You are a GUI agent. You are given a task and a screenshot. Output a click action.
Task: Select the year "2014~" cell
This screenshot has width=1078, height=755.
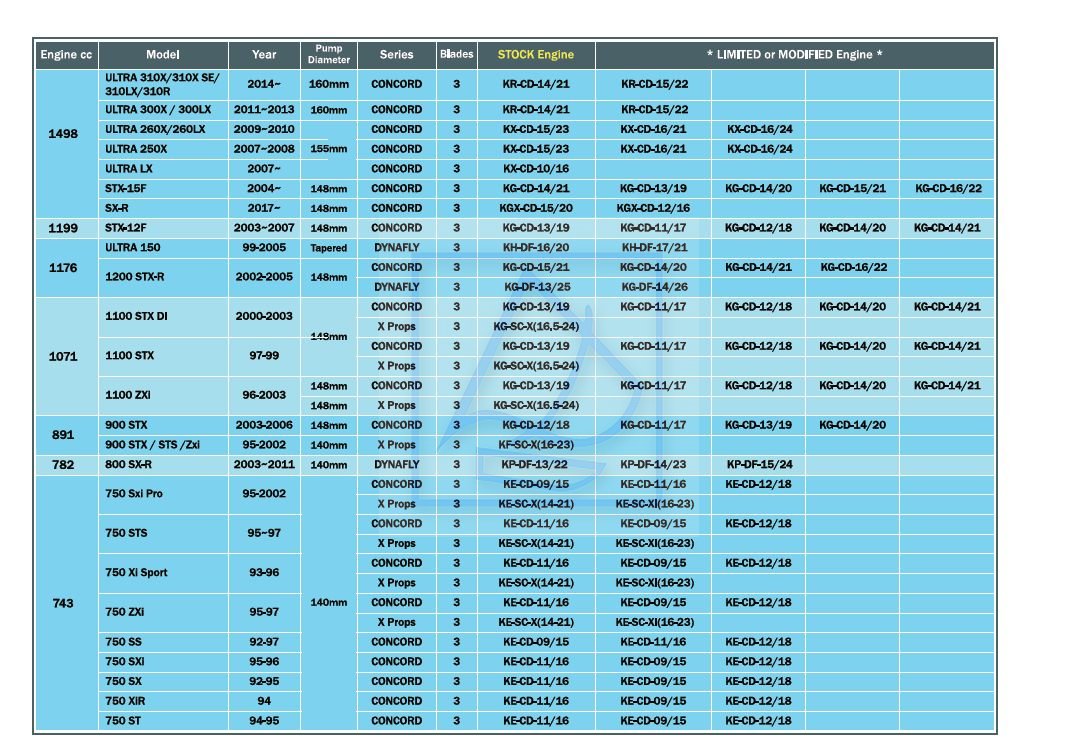(x=264, y=85)
